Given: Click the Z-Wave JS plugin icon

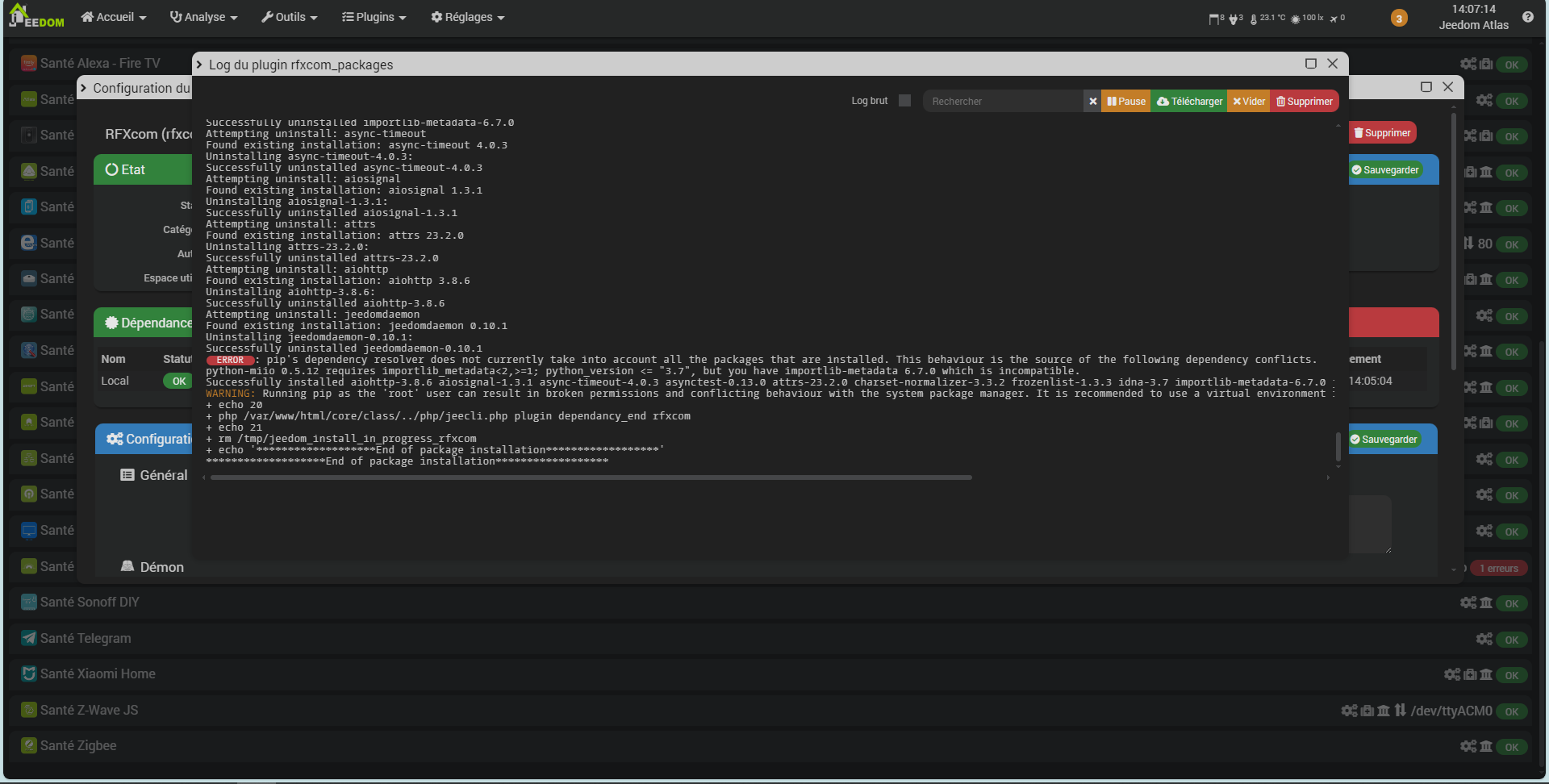Looking at the screenshot, I should tap(29, 710).
